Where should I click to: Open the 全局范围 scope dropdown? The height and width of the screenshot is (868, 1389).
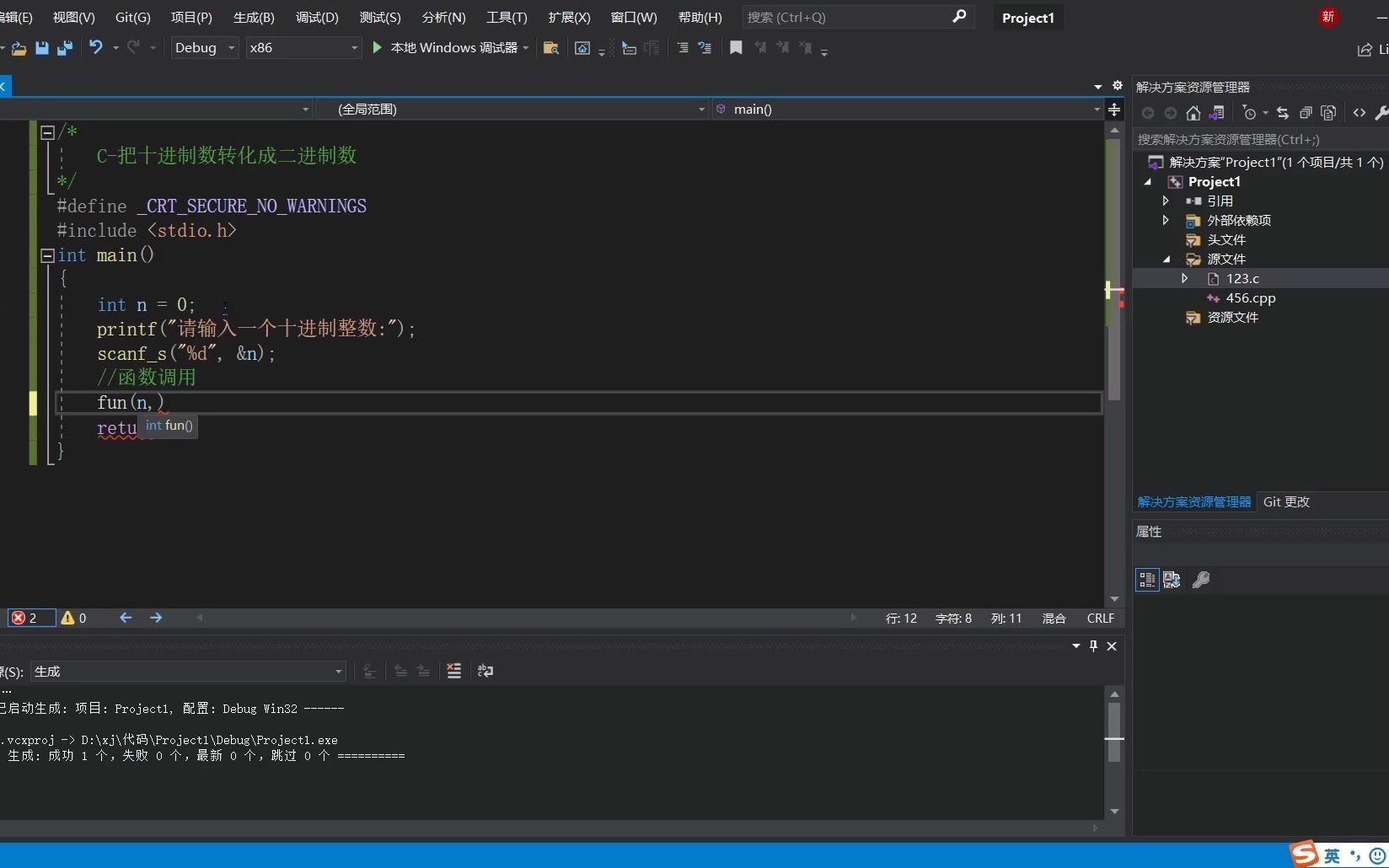512,109
